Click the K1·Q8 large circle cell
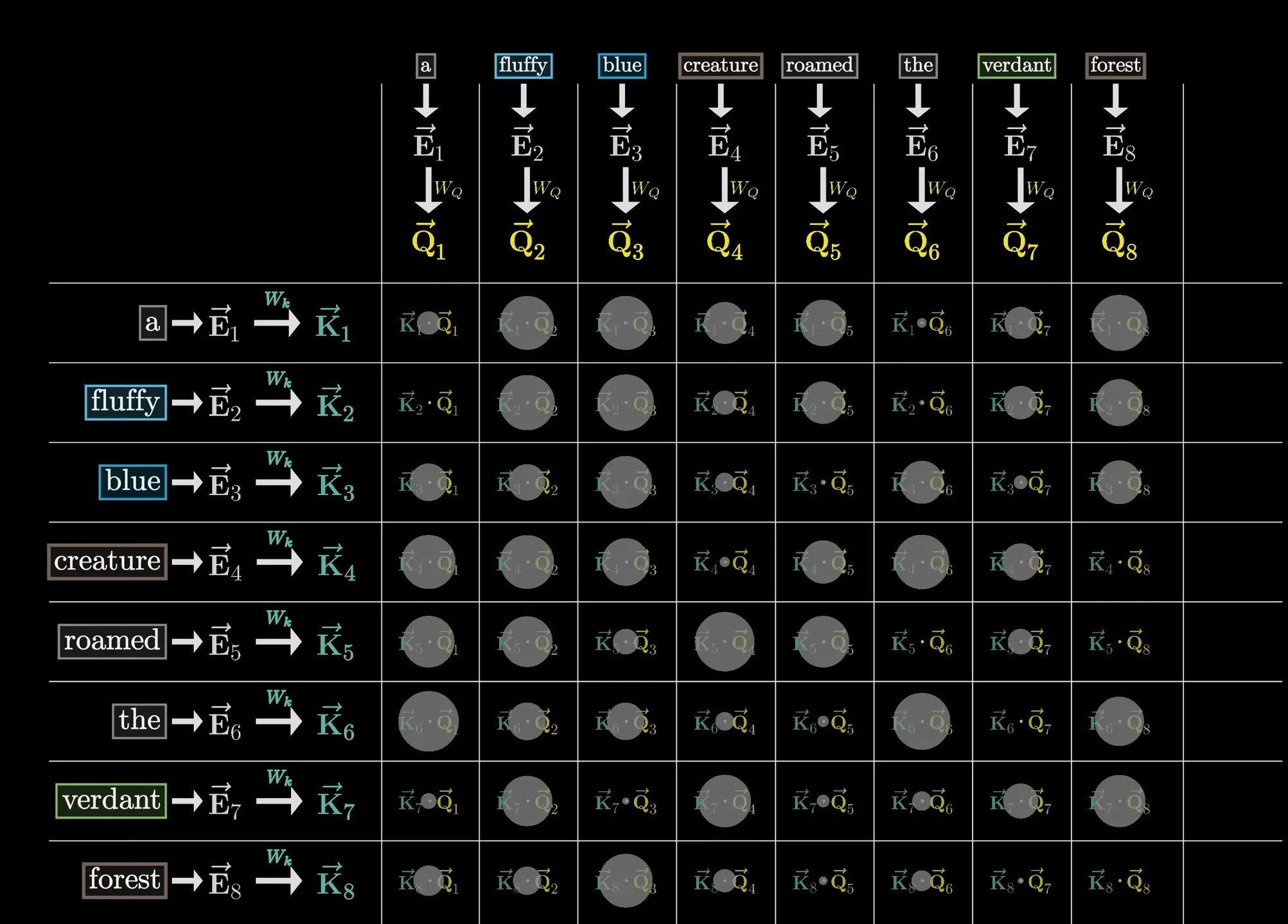Viewport: 1288px width, 924px height. point(1118,323)
